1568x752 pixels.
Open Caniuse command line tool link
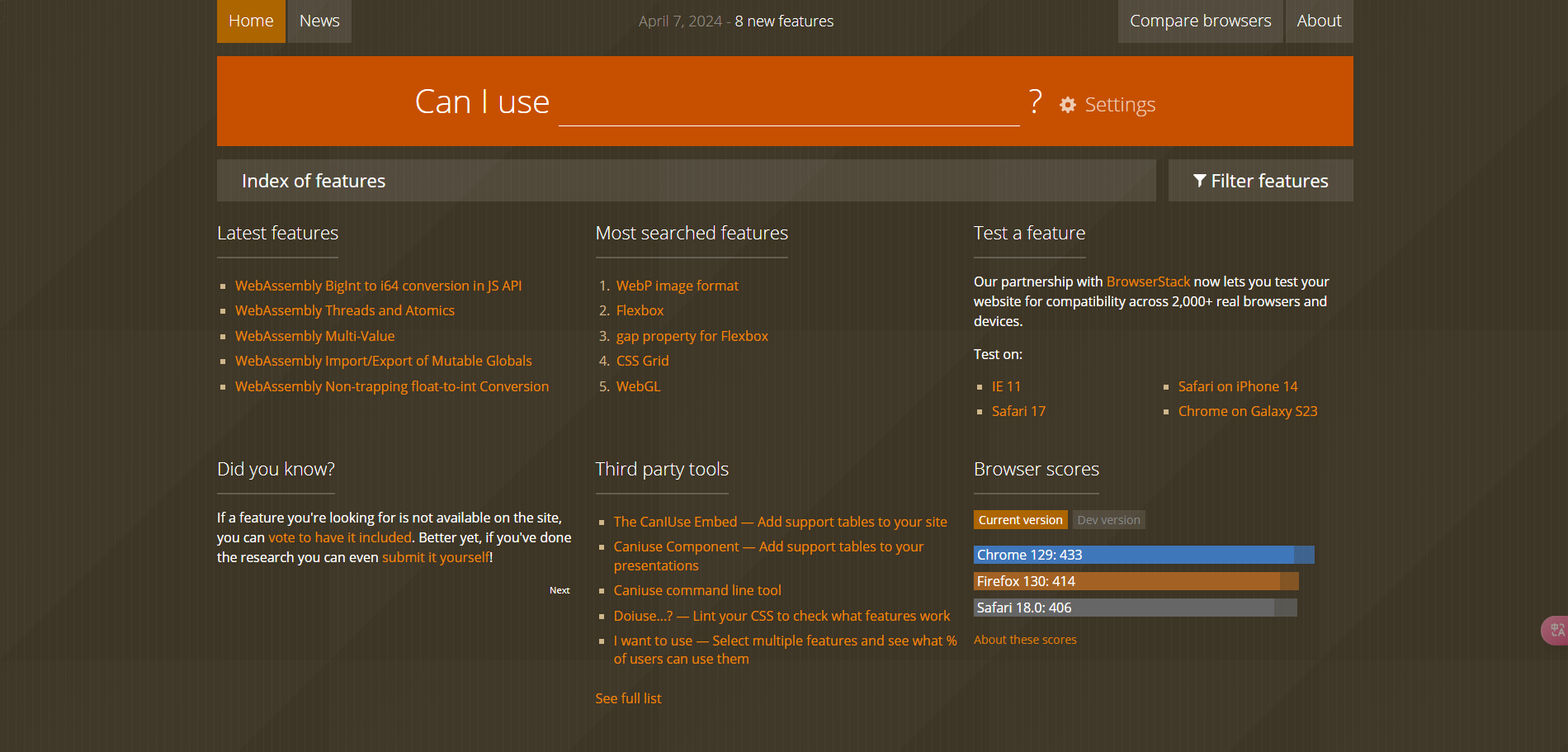(x=697, y=590)
